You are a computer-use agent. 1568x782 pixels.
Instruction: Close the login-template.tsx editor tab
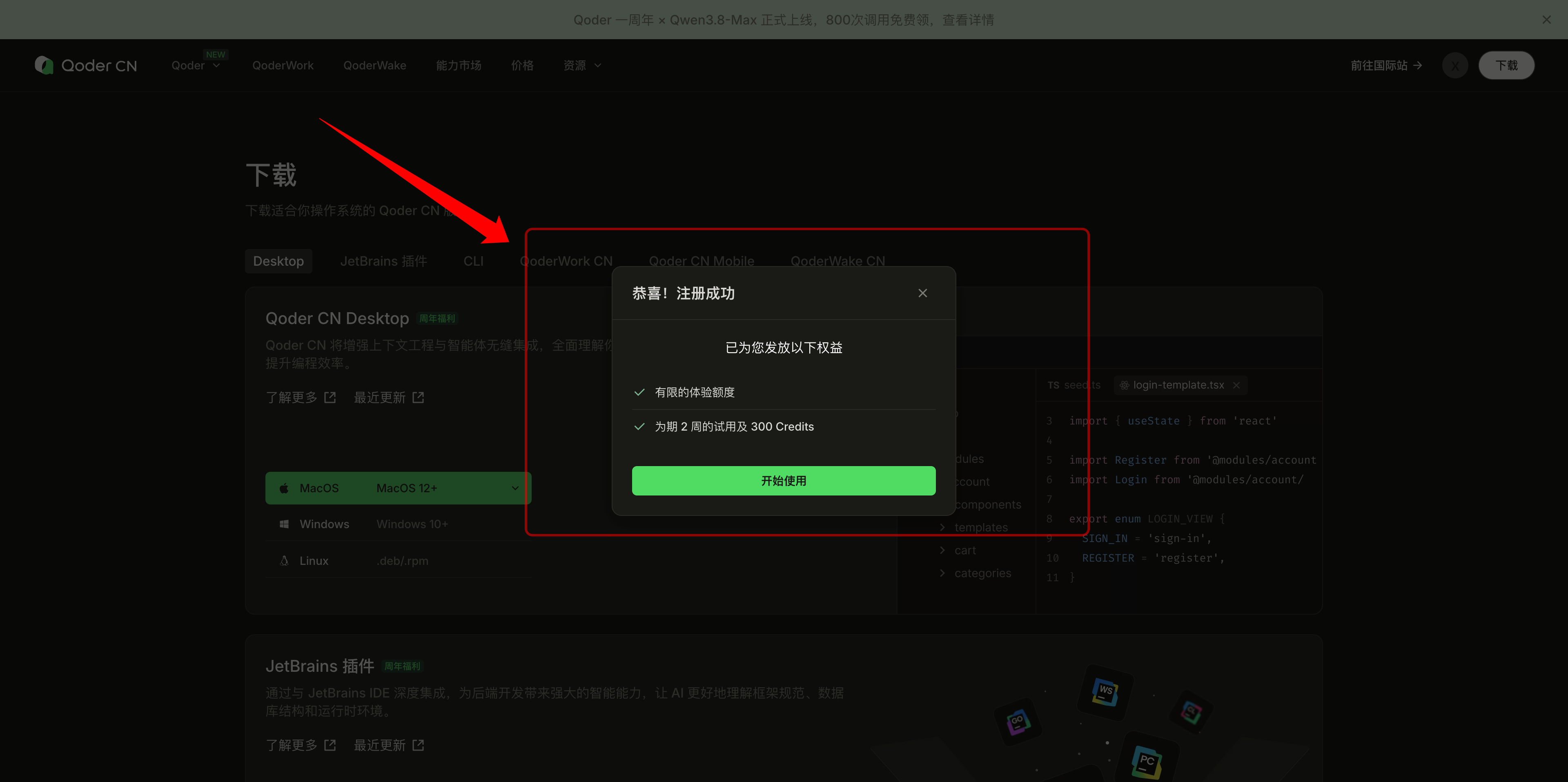(1236, 385)
